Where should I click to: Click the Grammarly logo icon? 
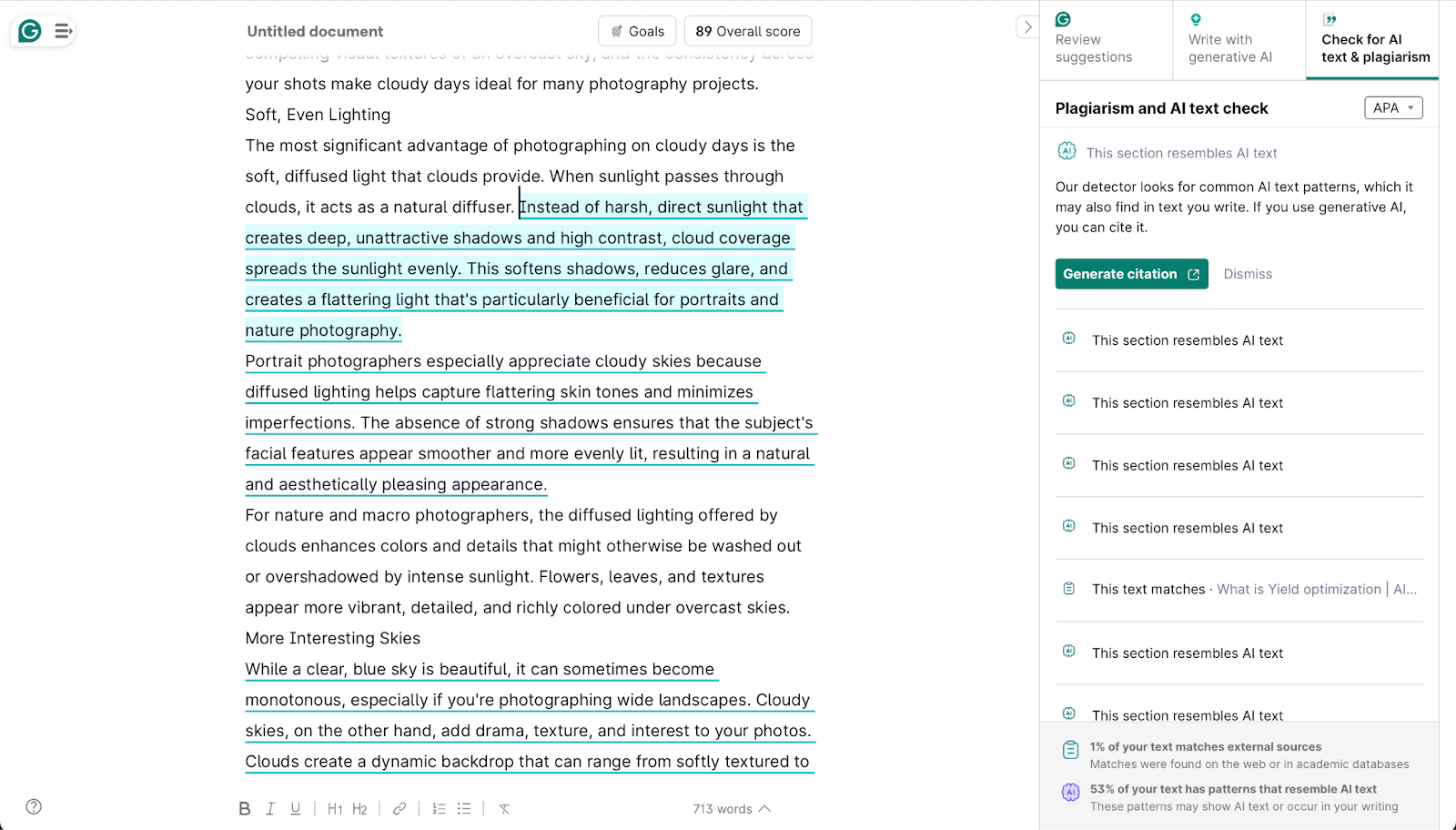tap(30, 31)
